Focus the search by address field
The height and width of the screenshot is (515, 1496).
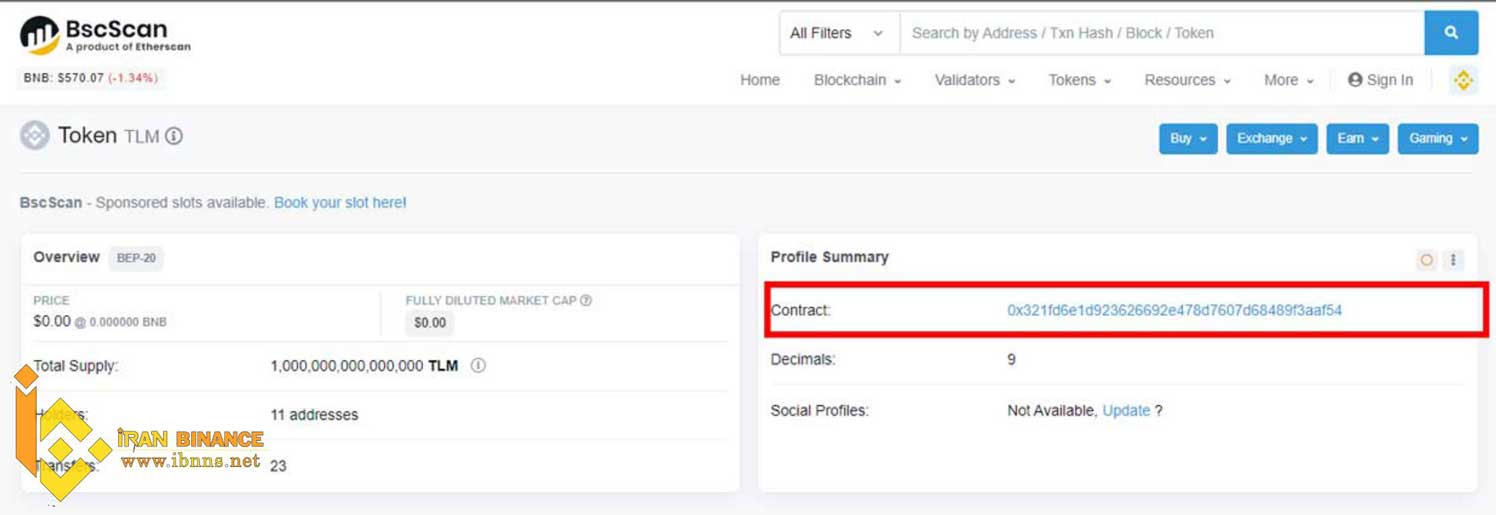[1162, 33]
